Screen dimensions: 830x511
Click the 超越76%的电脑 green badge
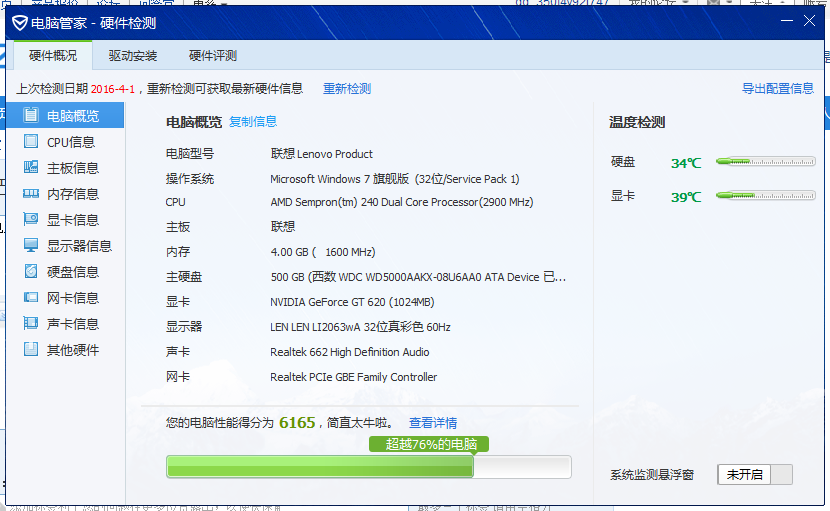(x=429, y=444)
